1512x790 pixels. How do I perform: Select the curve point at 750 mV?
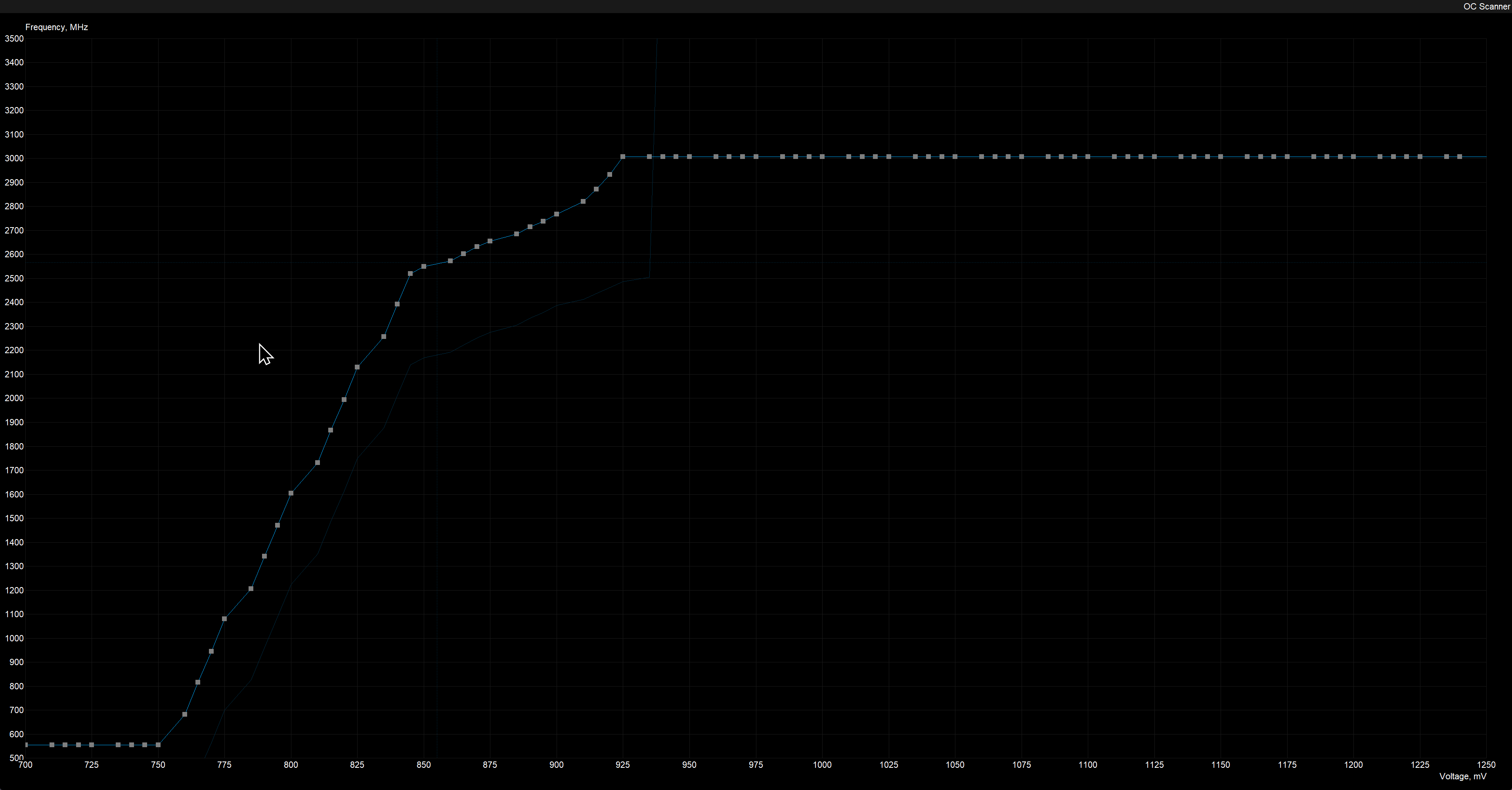pyautogui.click(x=158, y=745)
